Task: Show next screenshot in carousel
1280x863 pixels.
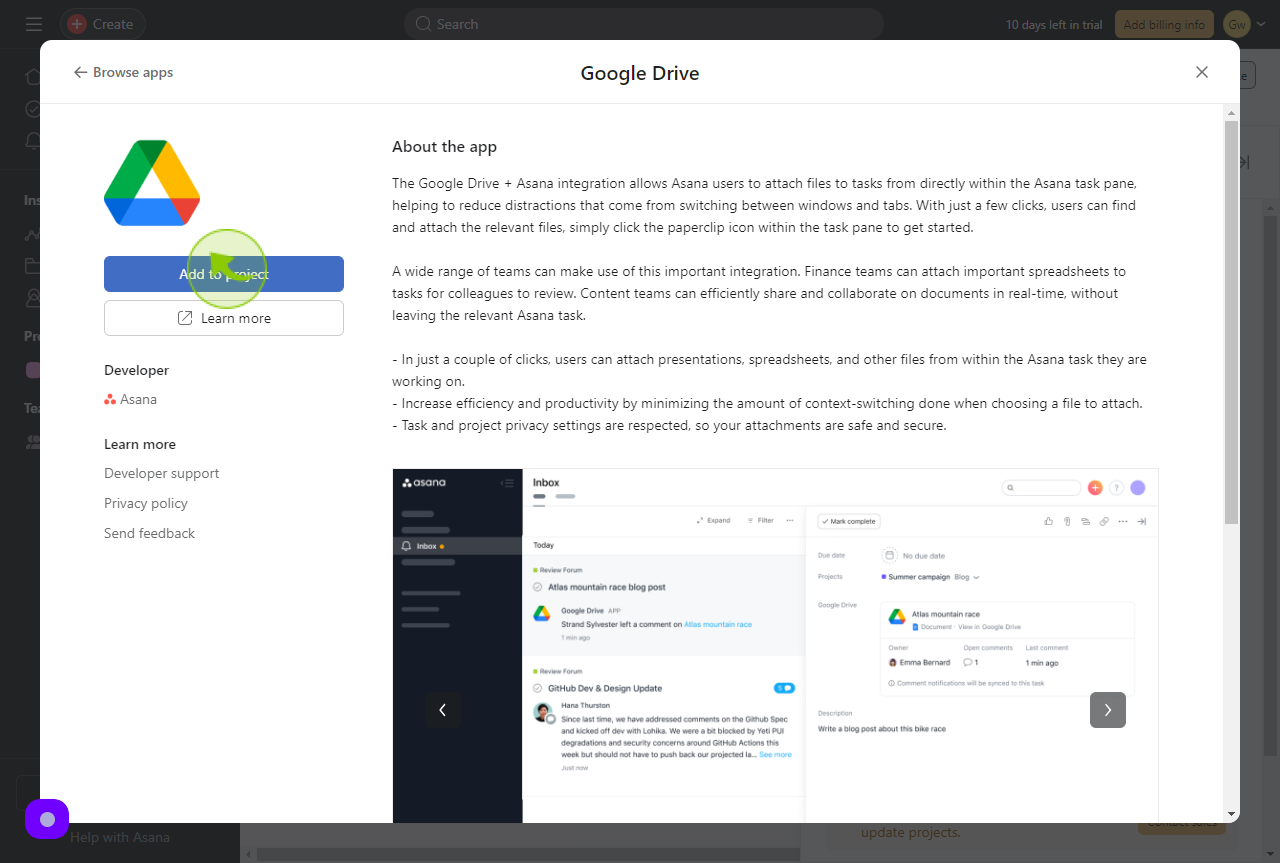Action: (1108, 710)
